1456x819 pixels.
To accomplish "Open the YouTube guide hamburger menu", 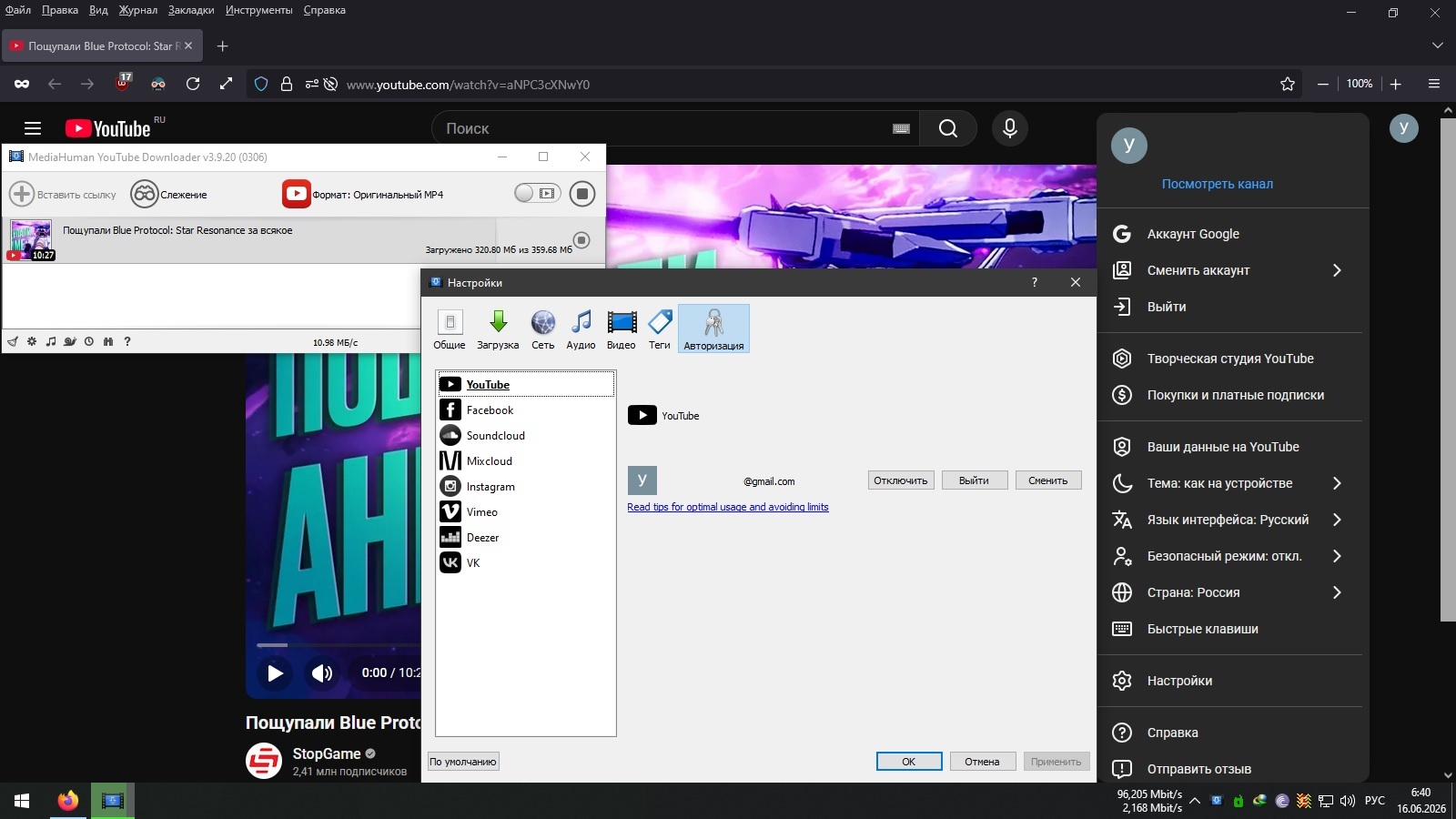I will tap(33, 128).
